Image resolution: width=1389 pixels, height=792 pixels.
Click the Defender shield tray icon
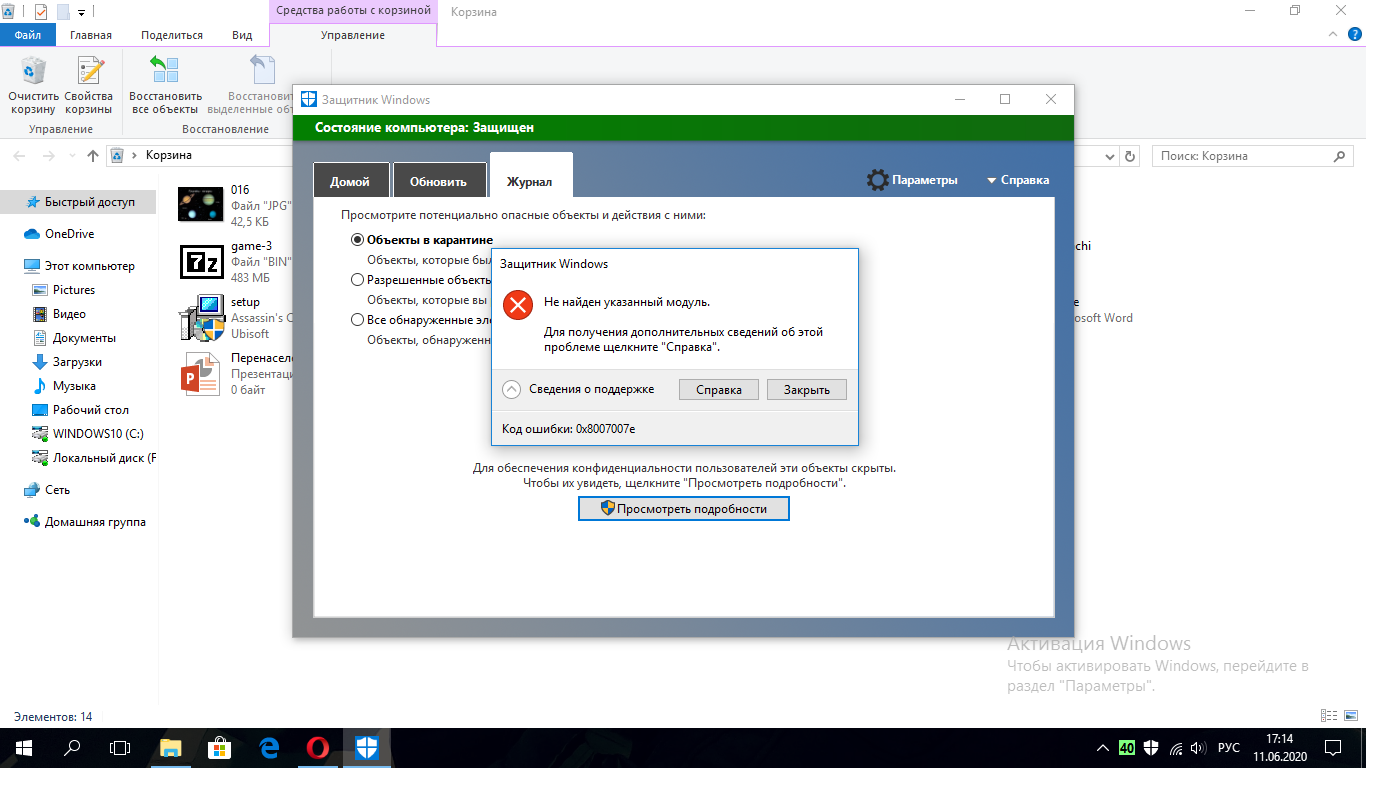click(1151, 748)
